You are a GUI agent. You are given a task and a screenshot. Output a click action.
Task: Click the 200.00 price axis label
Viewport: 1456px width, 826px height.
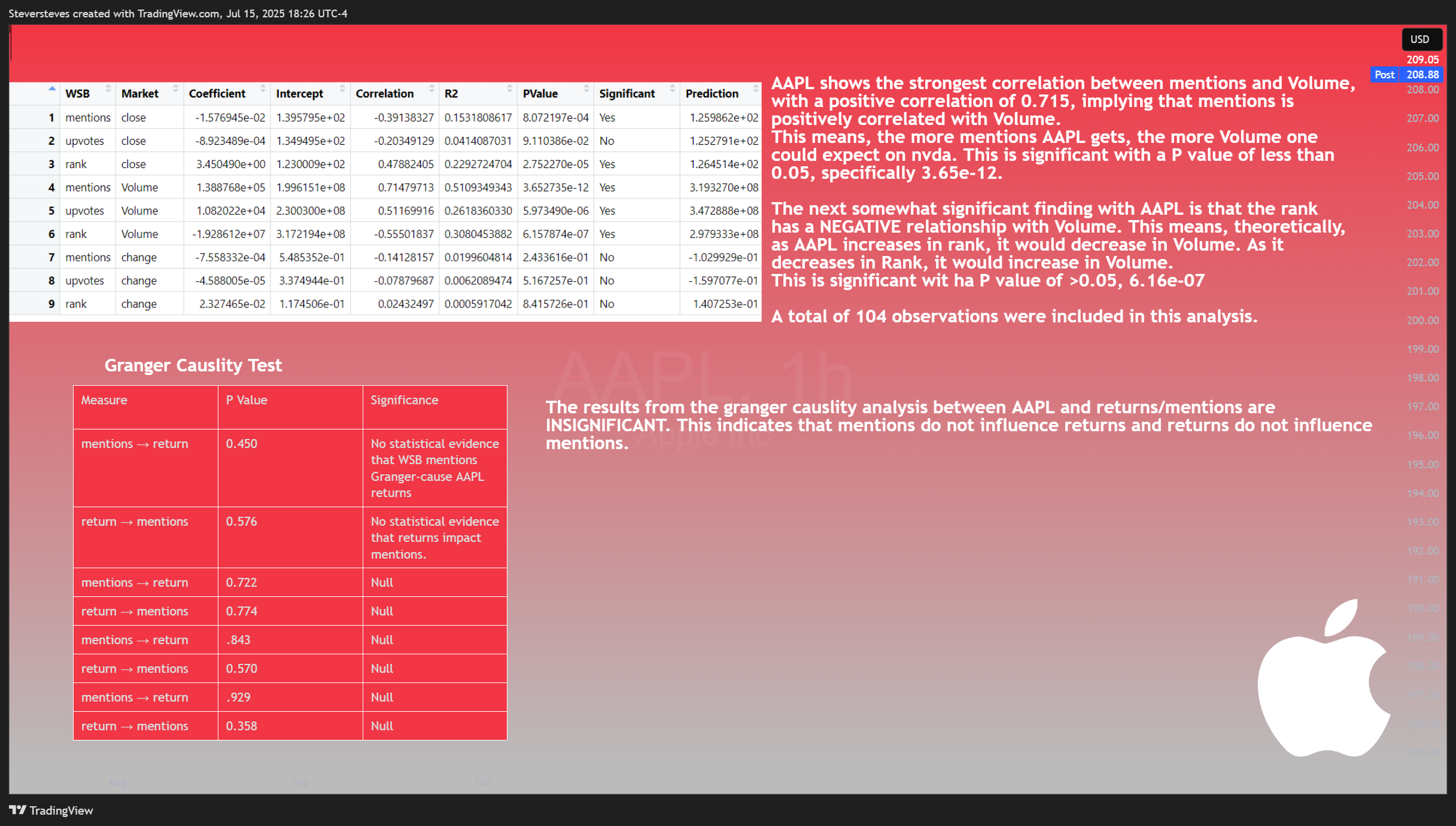(1422, 321)
